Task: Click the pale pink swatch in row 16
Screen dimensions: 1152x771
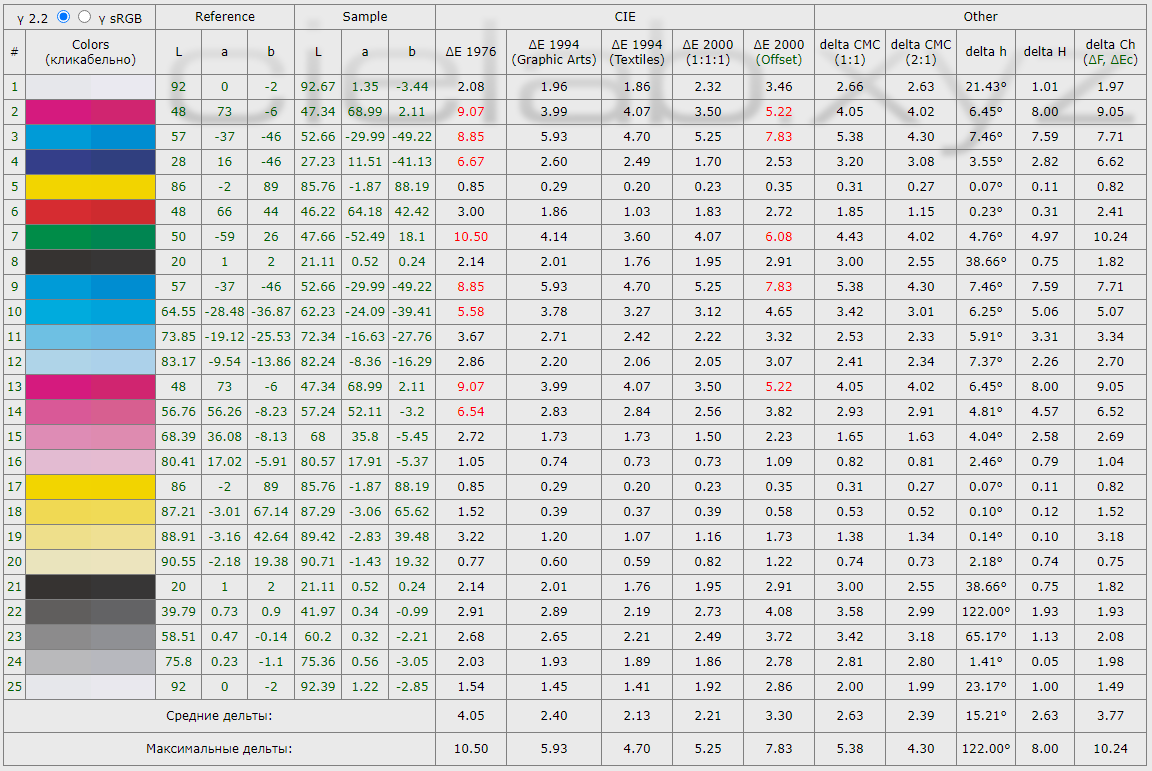Action: coord(90,462)
